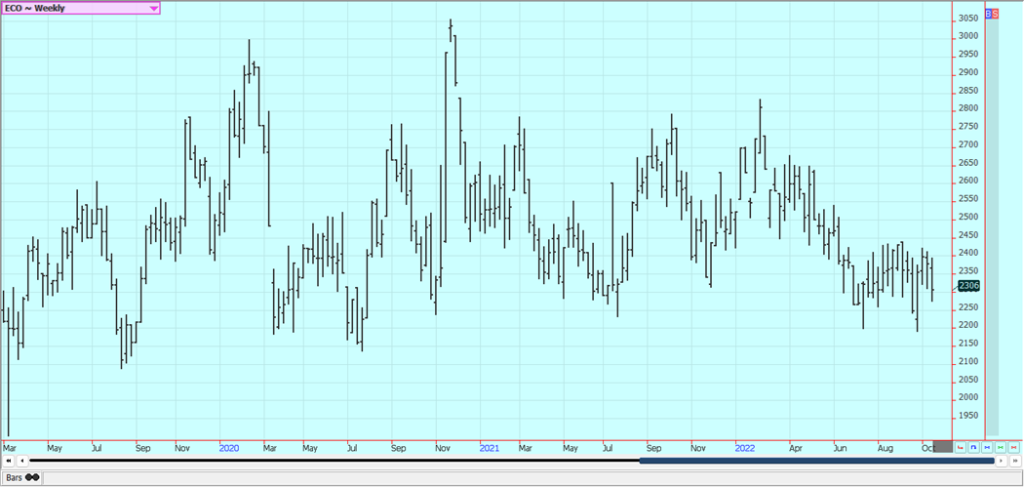Step the chart forward one bar

tap(1001, 461)
